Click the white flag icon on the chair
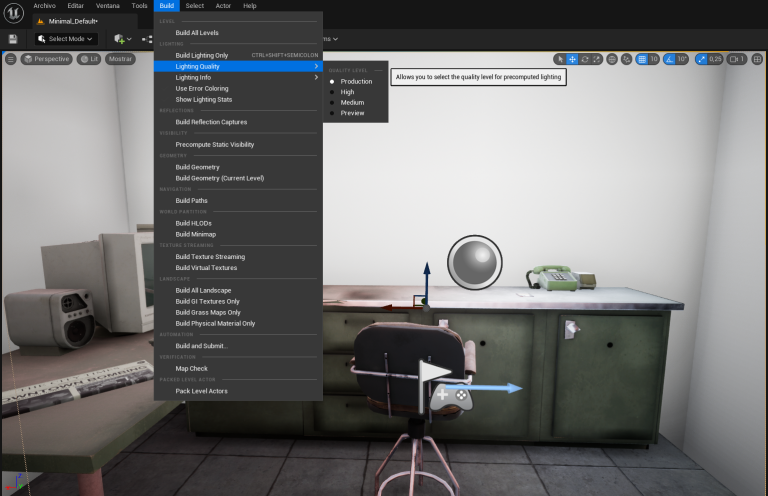 coord(435,372)
